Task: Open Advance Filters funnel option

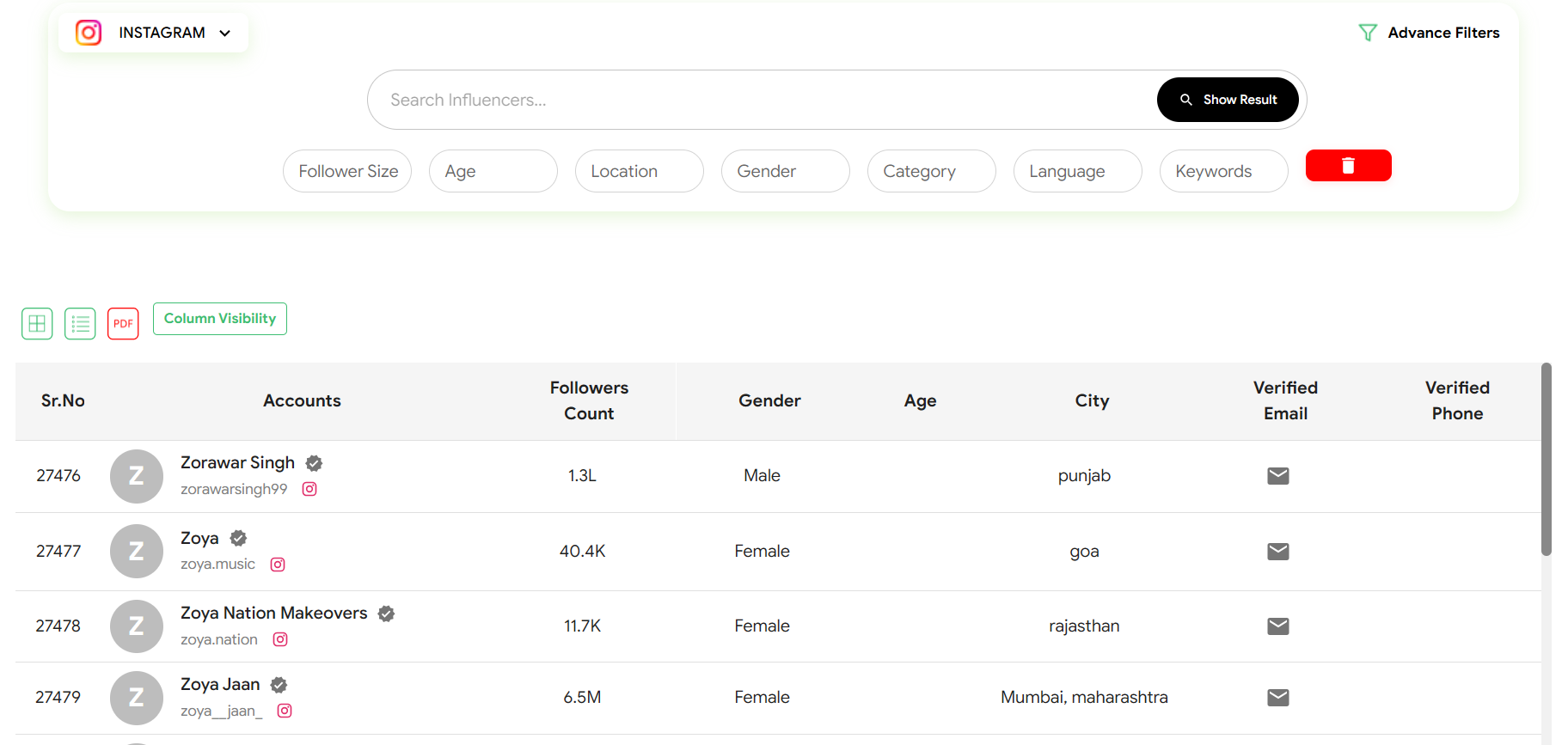Action: tap(1429, 33)
